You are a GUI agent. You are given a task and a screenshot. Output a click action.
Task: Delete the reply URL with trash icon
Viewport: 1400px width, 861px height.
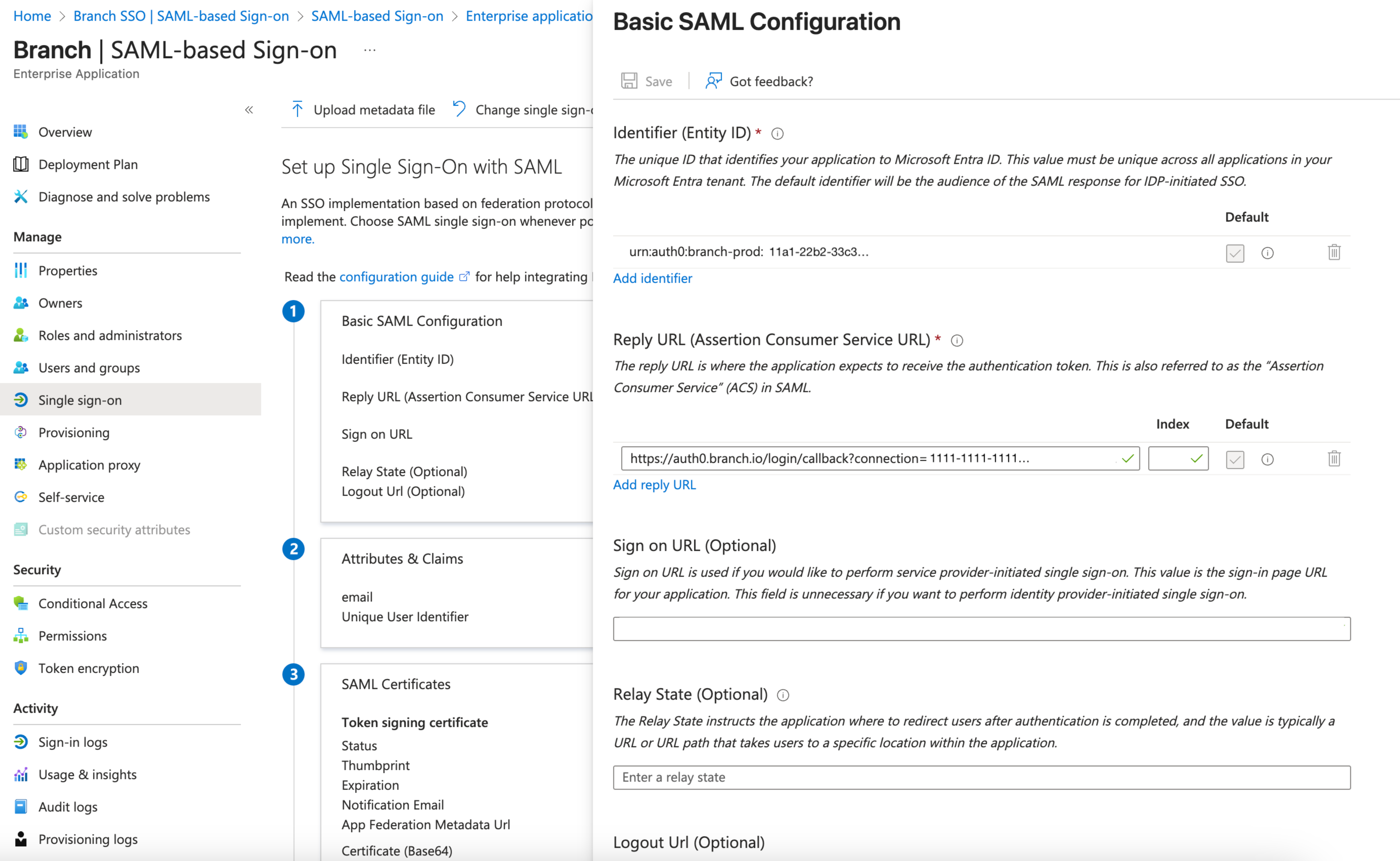1334,458
